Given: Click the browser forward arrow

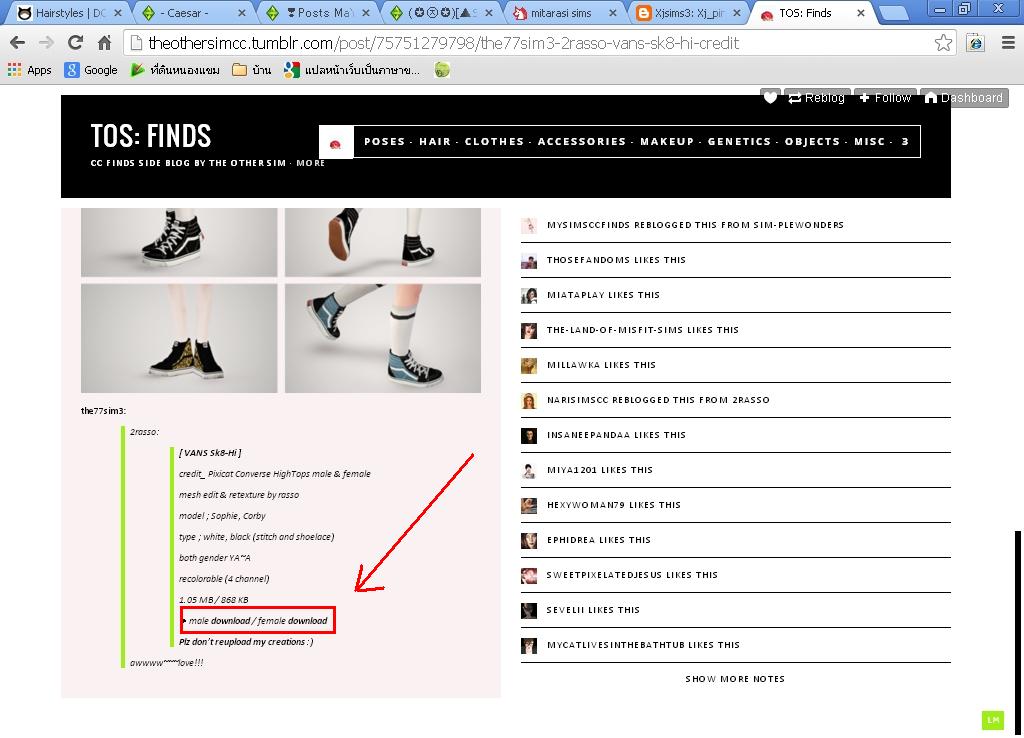Looking at the screenshot, I should click(46, 43).
